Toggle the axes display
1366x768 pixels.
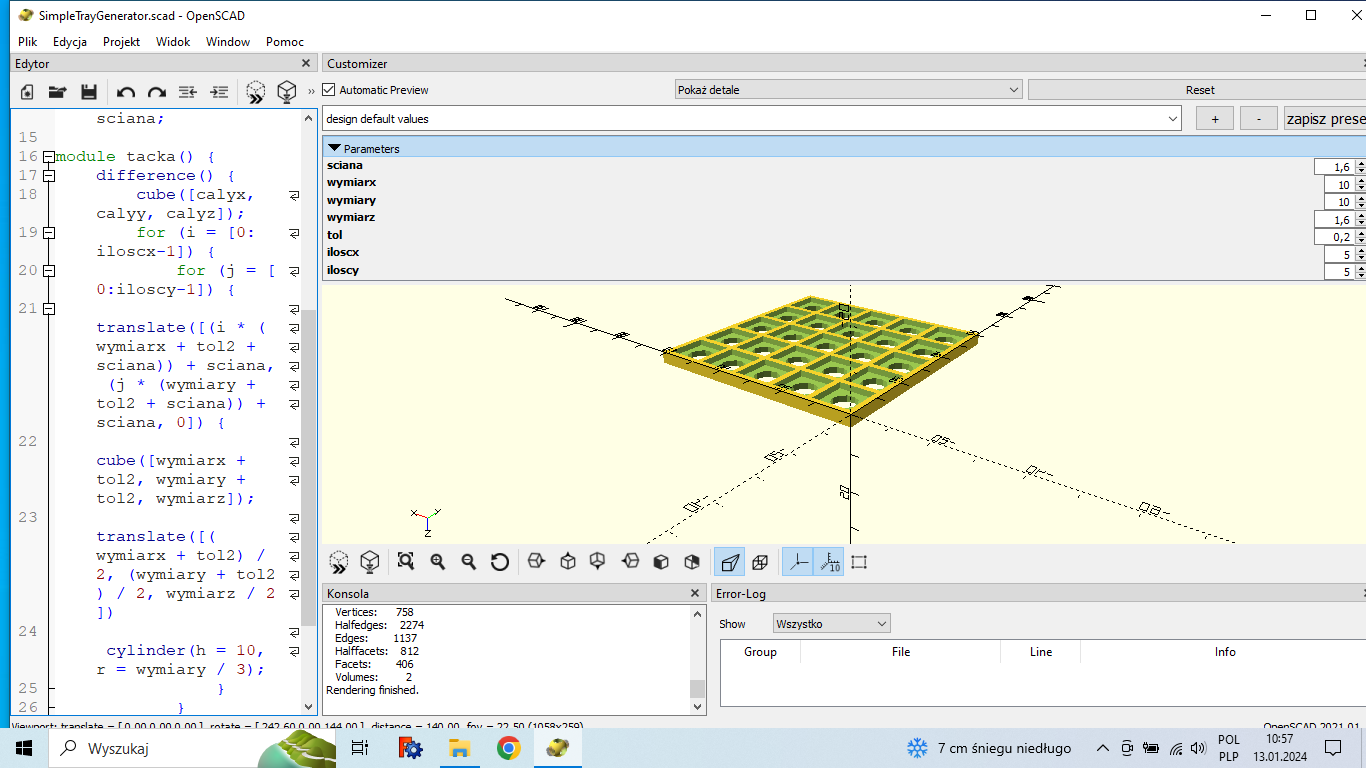[797, 561]
